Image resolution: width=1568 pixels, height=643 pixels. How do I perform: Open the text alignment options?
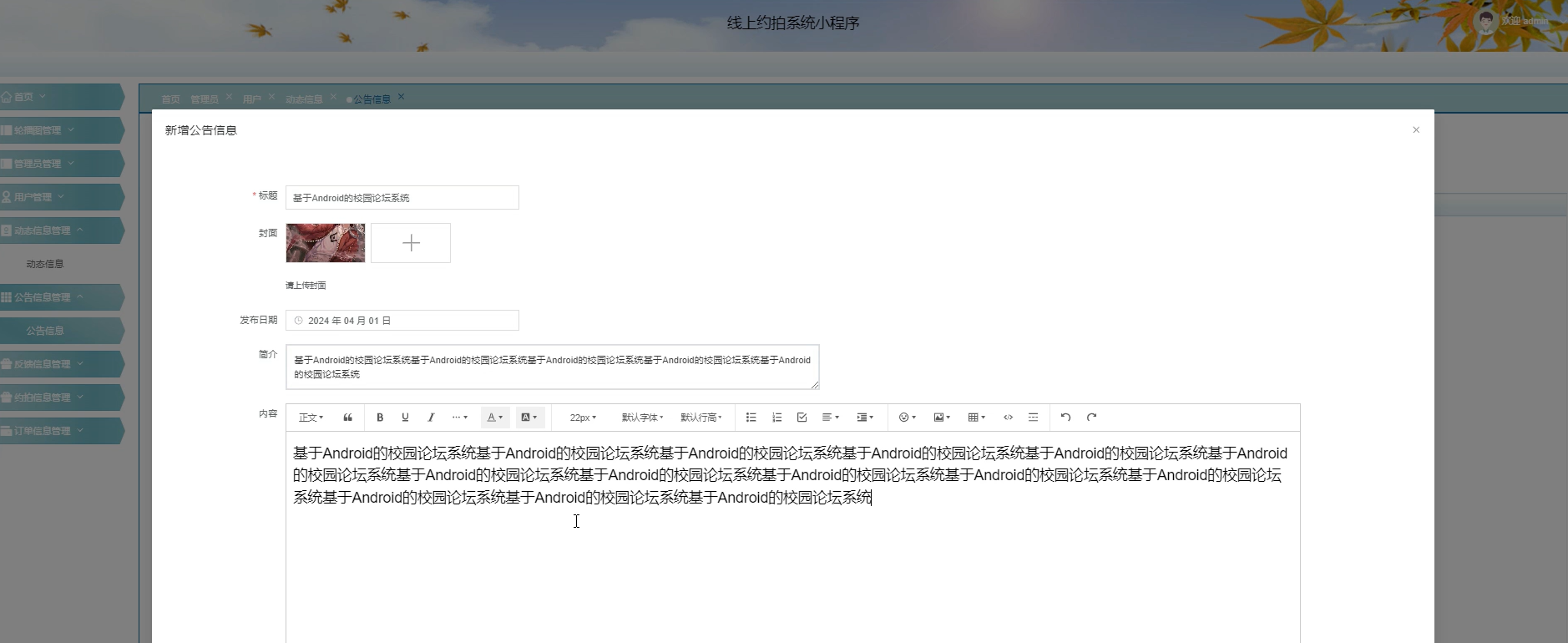(830, 418)
